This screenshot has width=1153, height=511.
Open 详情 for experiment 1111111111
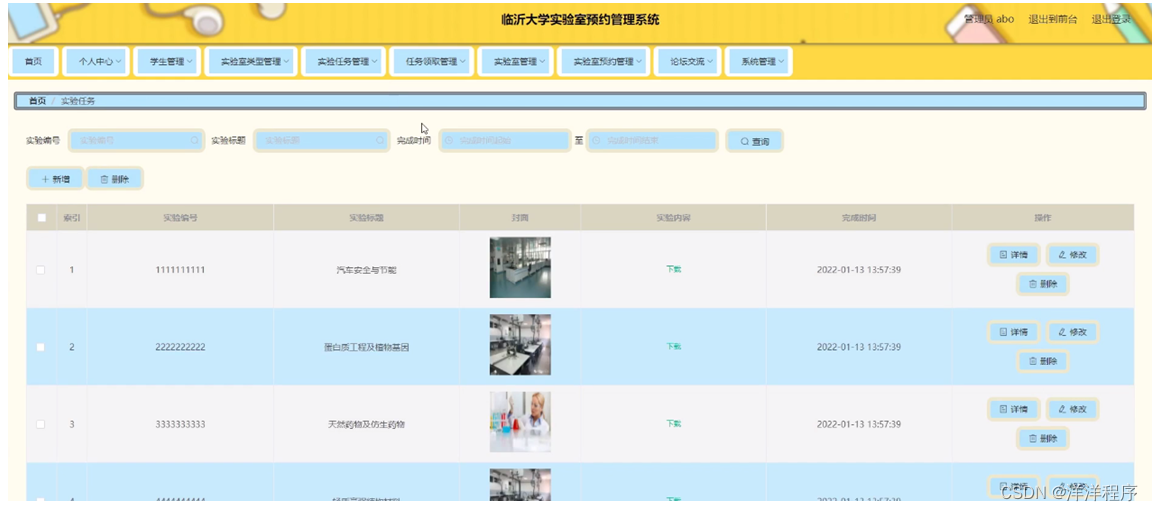[1013, 255]
